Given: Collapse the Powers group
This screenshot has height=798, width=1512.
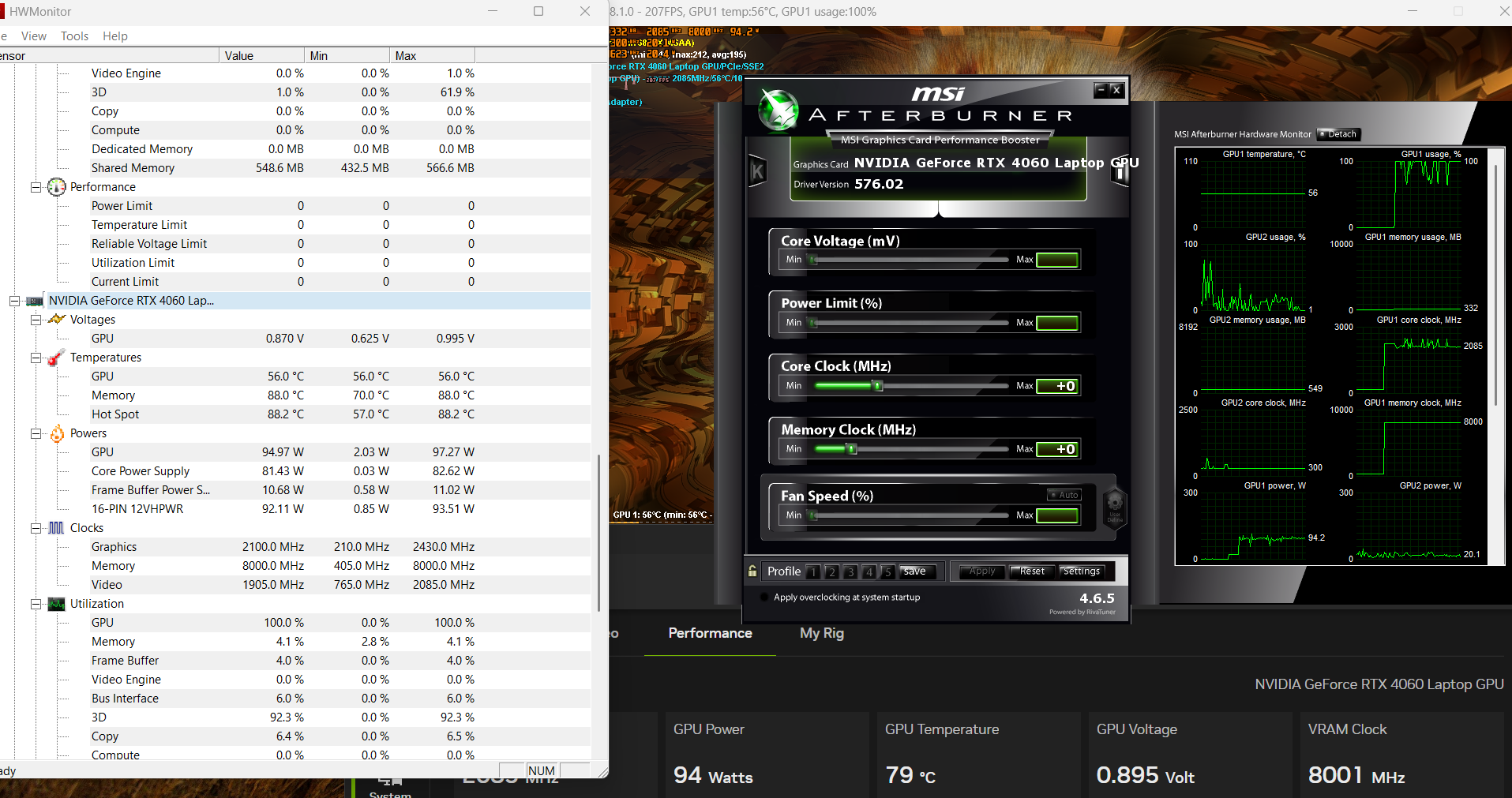Looking at the screenshot, I should [36, 433].
